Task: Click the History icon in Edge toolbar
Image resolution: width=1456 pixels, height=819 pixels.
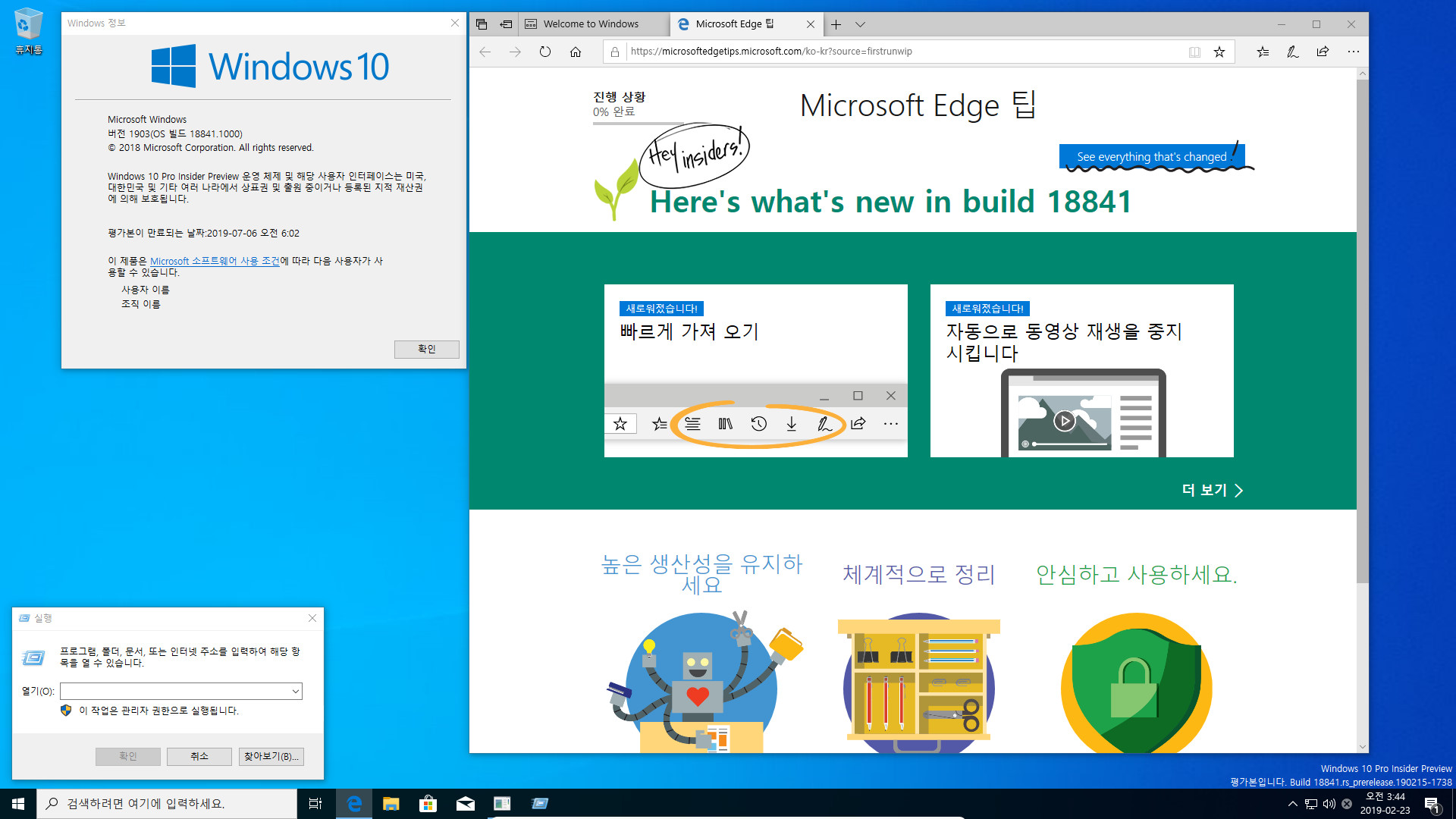Action: pos(758,423)
